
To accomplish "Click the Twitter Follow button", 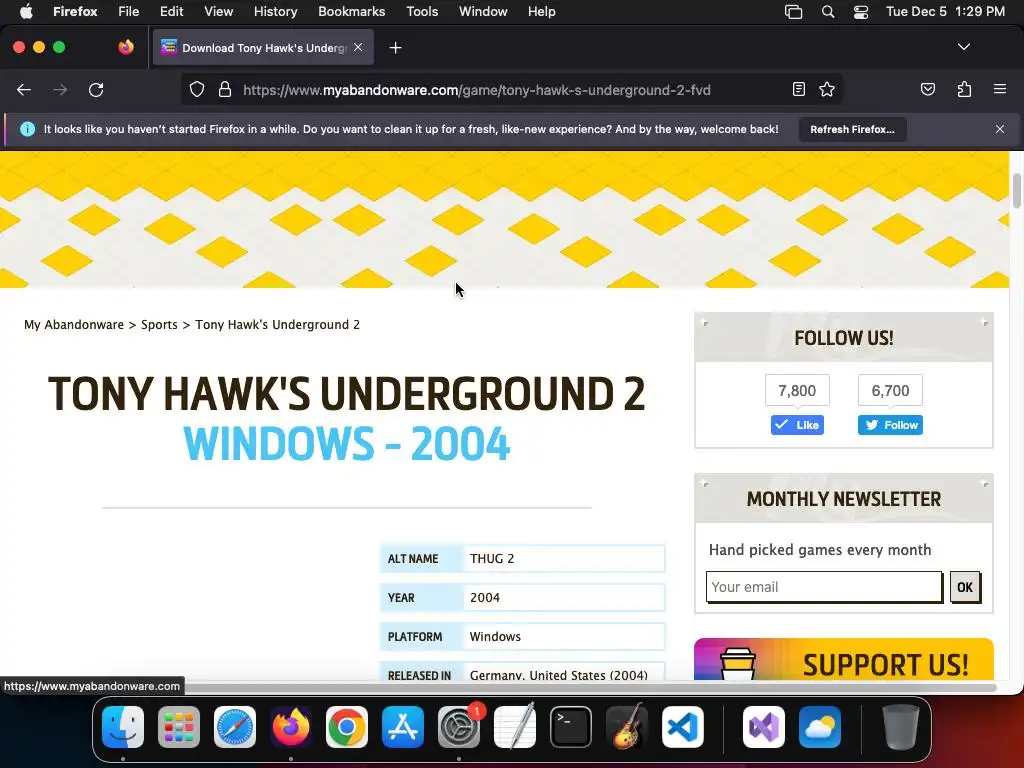I will tap(890, 425).
